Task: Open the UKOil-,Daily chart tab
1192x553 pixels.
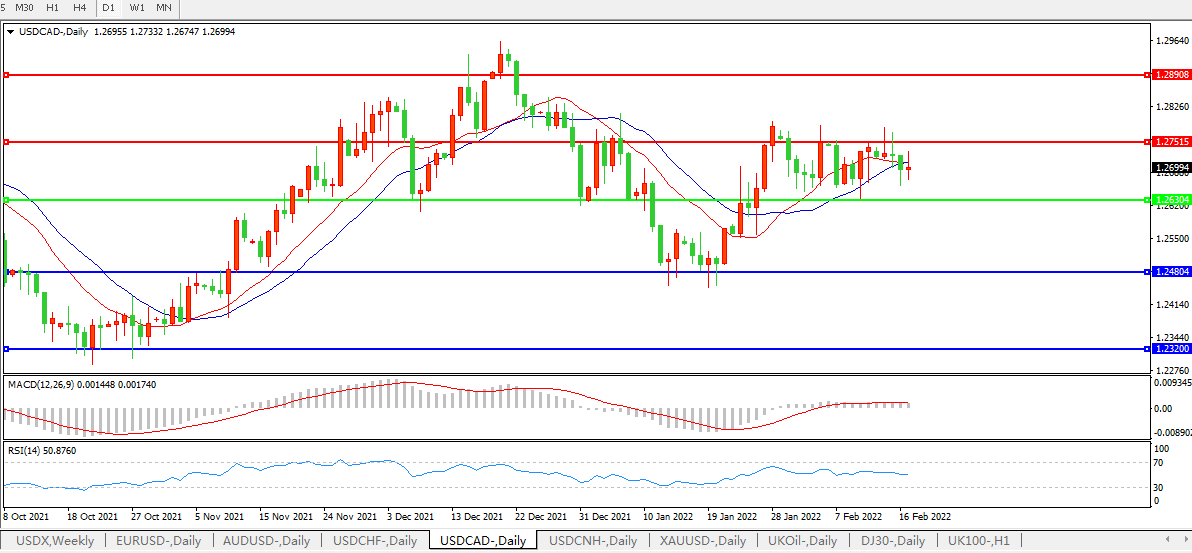Action: pyautogui.click(x=803, y=541)
